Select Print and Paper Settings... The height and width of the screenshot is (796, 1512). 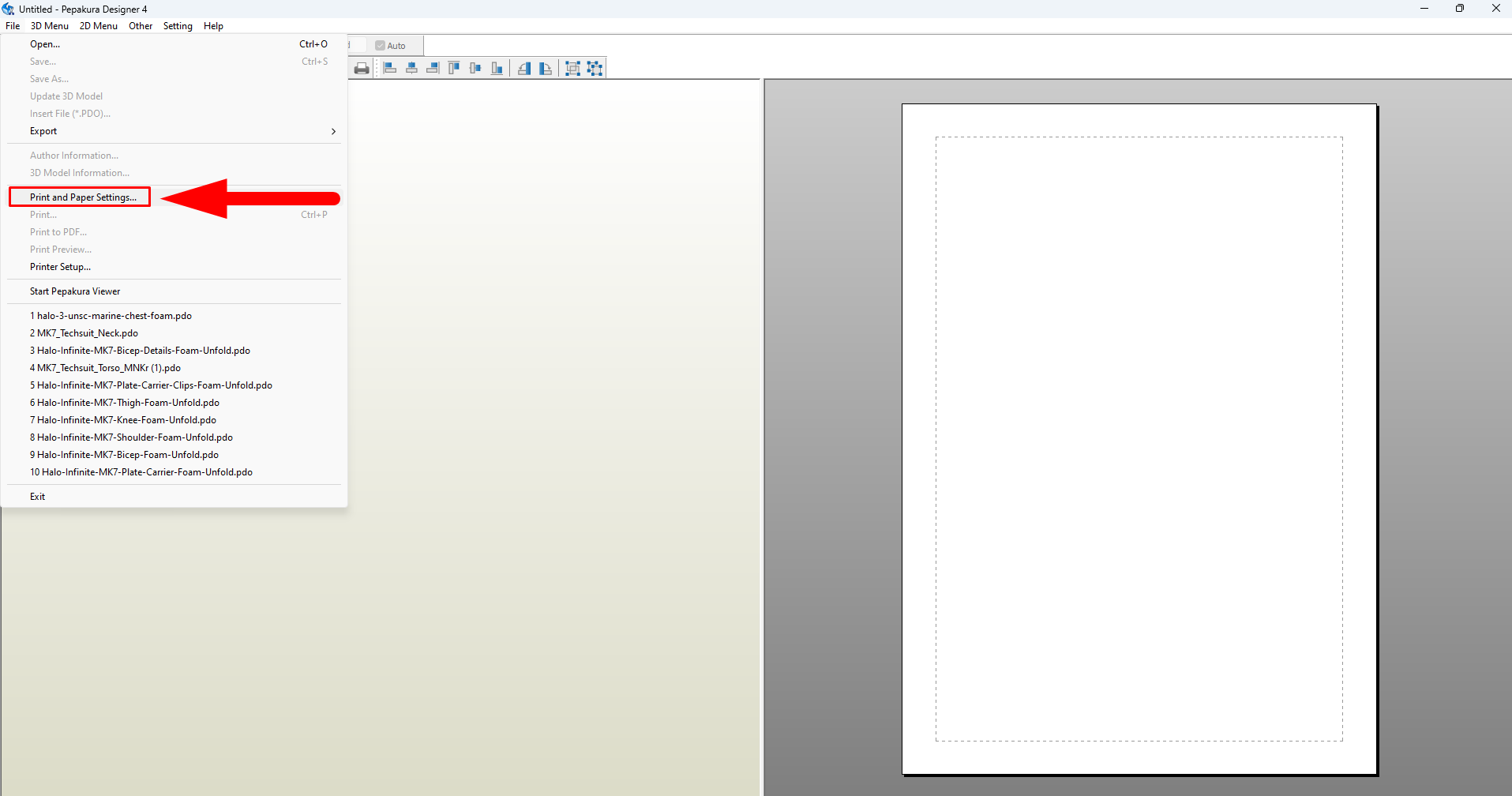point(174,197)
